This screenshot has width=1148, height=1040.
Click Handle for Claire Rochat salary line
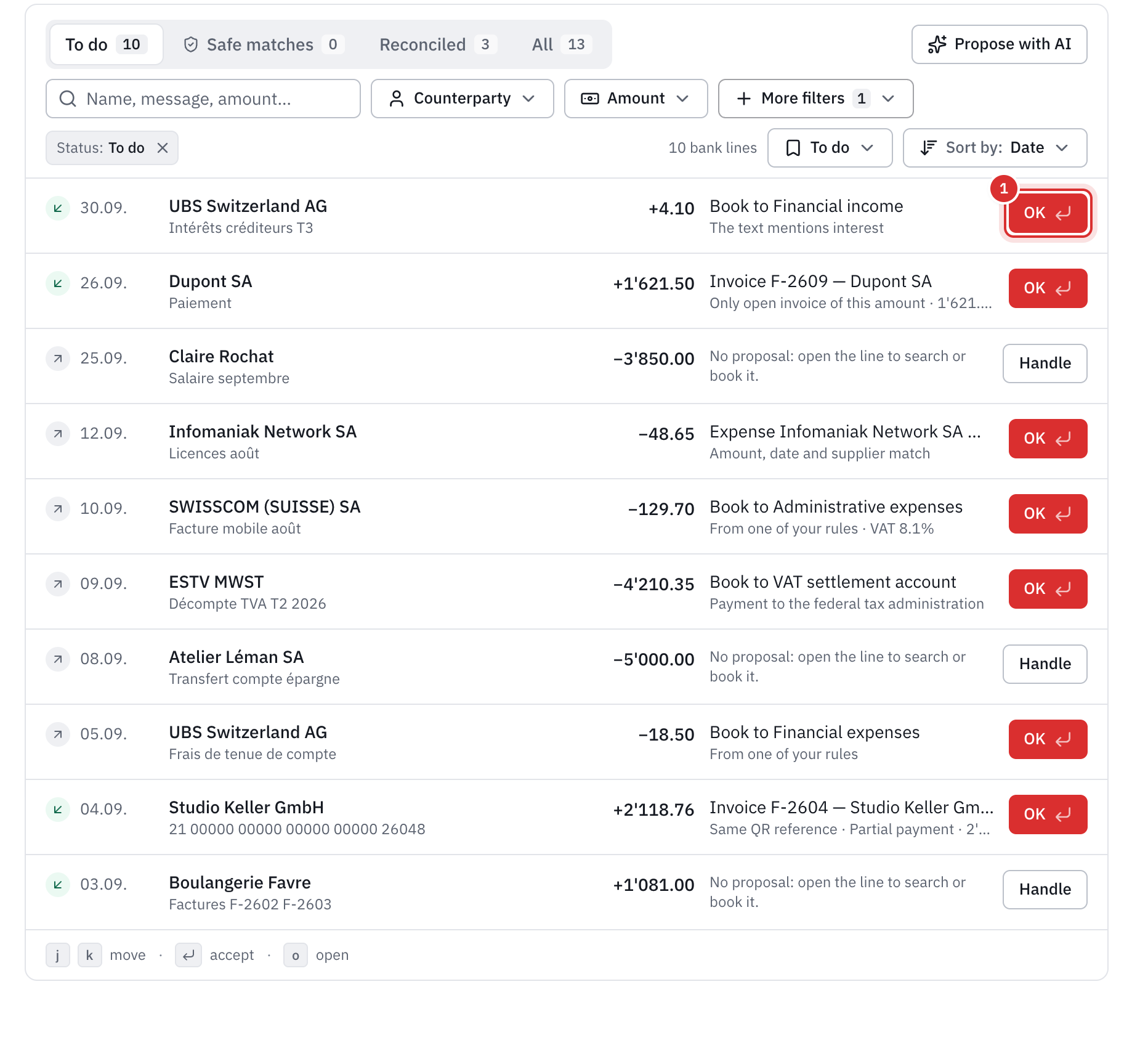(1045, 364)
